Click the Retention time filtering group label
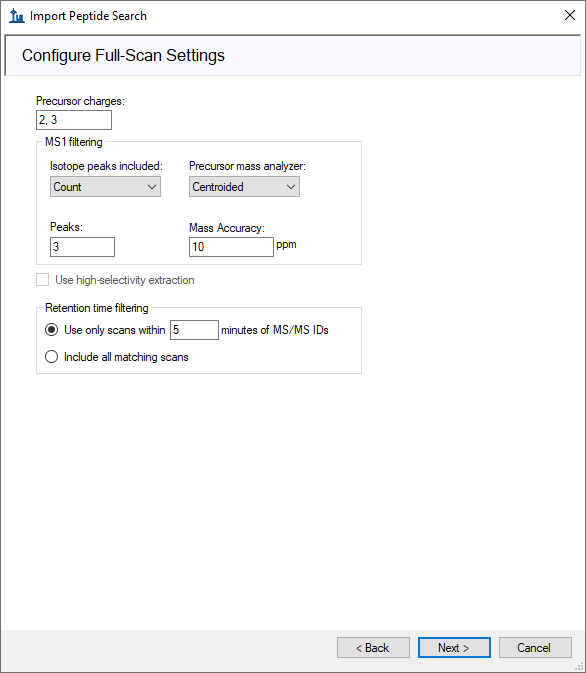The image size is (586, 673). point(97,308)
